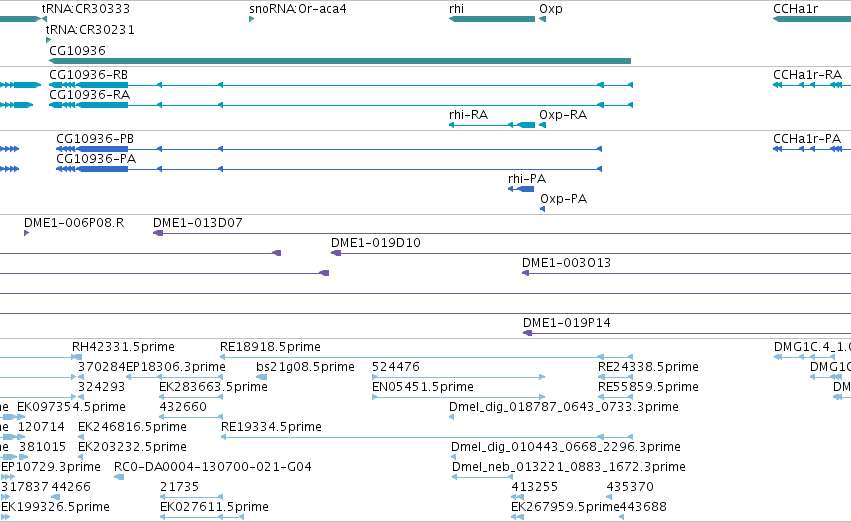The width and height of the screenshot is (851, 522).
Task: Select the 524476 feature
Action: click(x=459, y=377)
